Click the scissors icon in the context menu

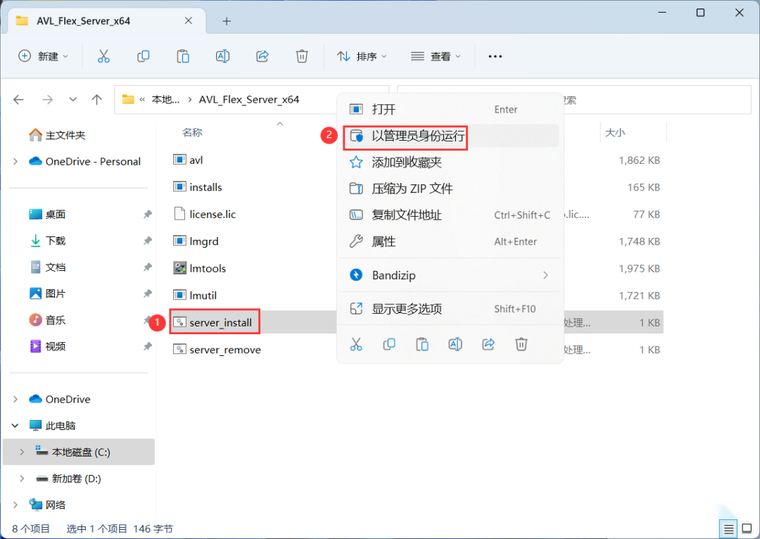pyautogui.click(x=356, y=344)
